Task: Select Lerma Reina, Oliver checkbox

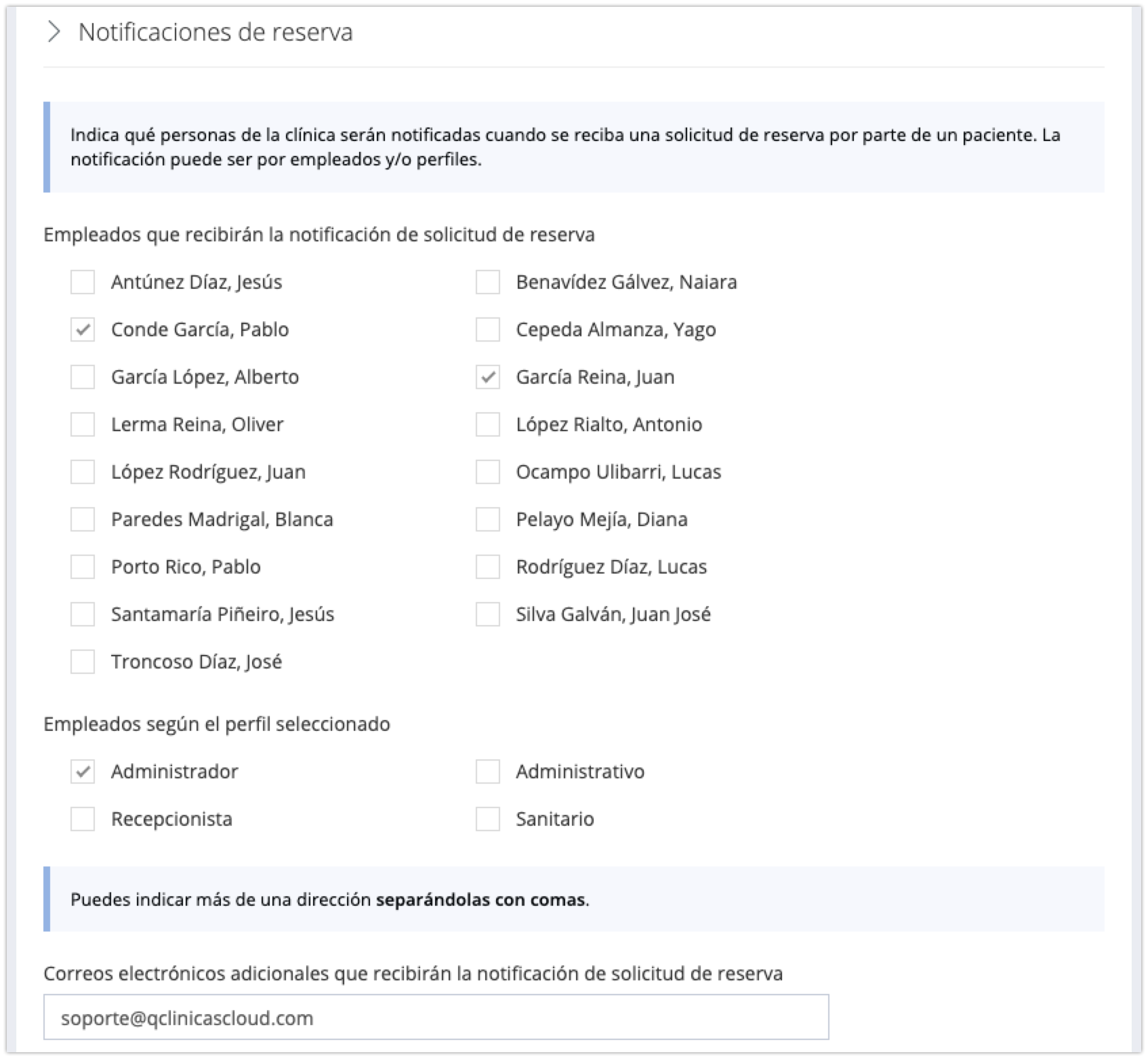Action: click(x=83, y=424)
